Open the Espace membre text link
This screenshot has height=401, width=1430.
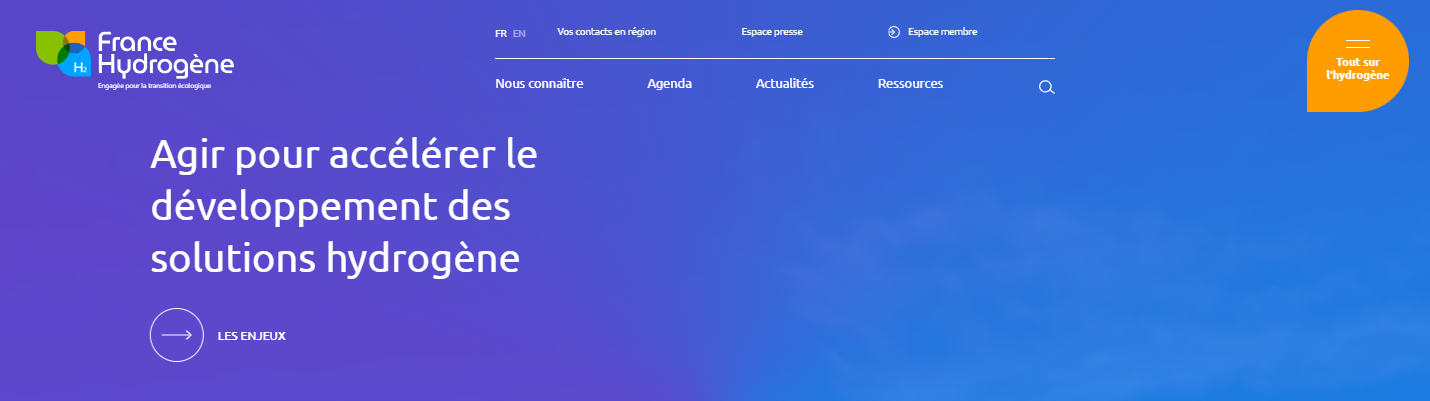point(942,32)
